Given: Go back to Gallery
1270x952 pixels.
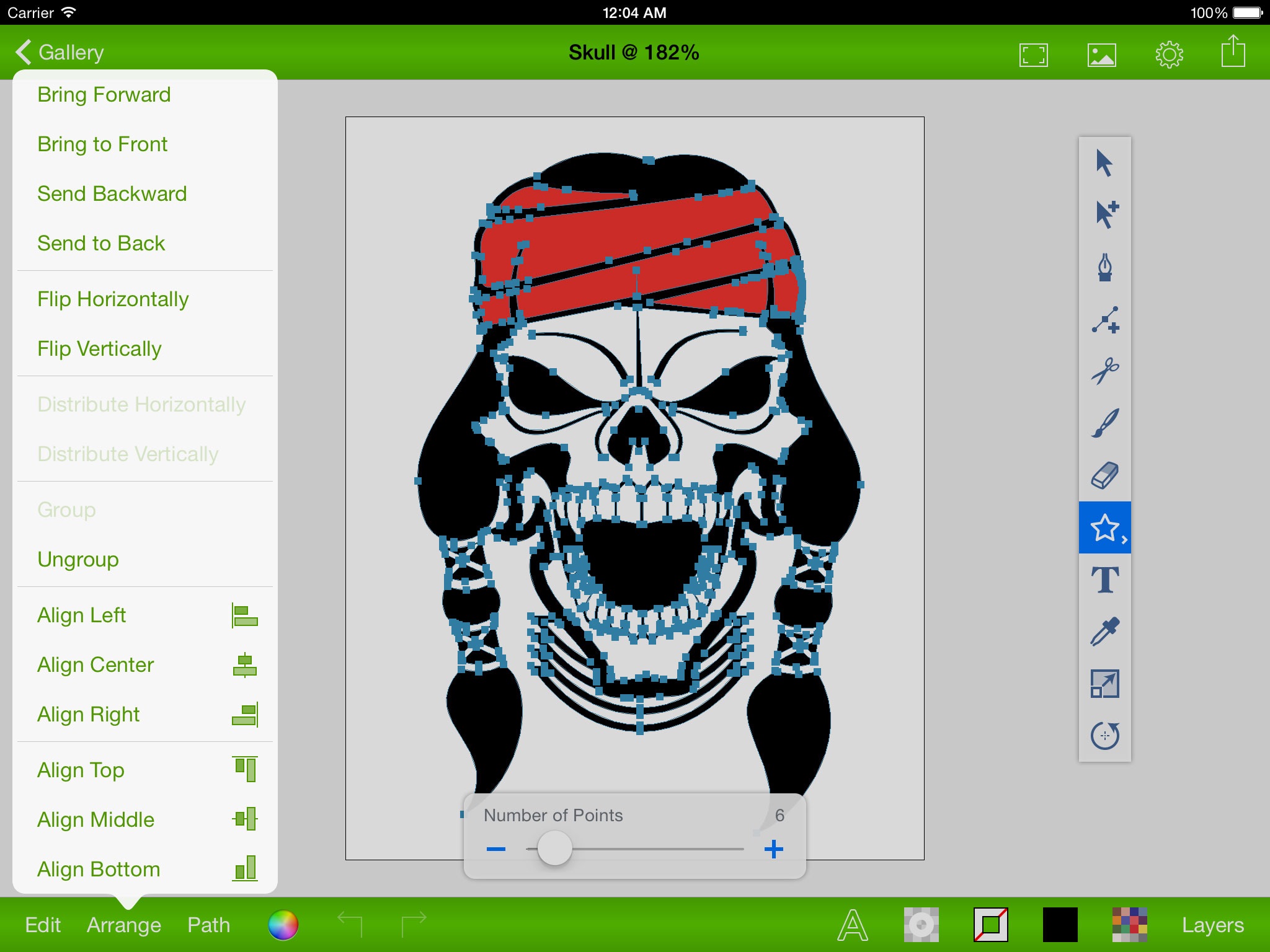Looking at the screenshot, I should click(60, 53).
